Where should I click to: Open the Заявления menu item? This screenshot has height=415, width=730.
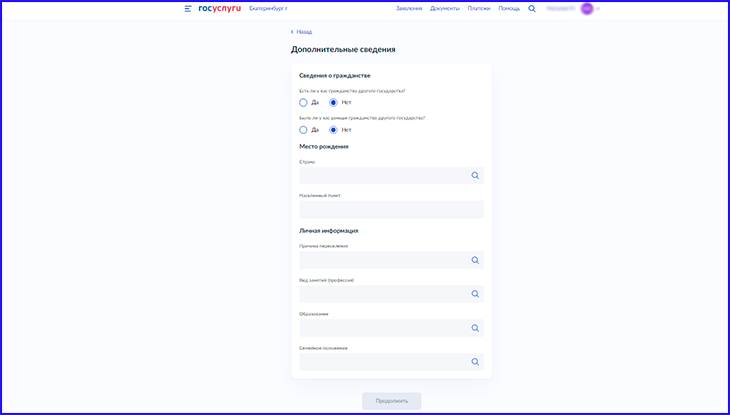pos(409,8)
